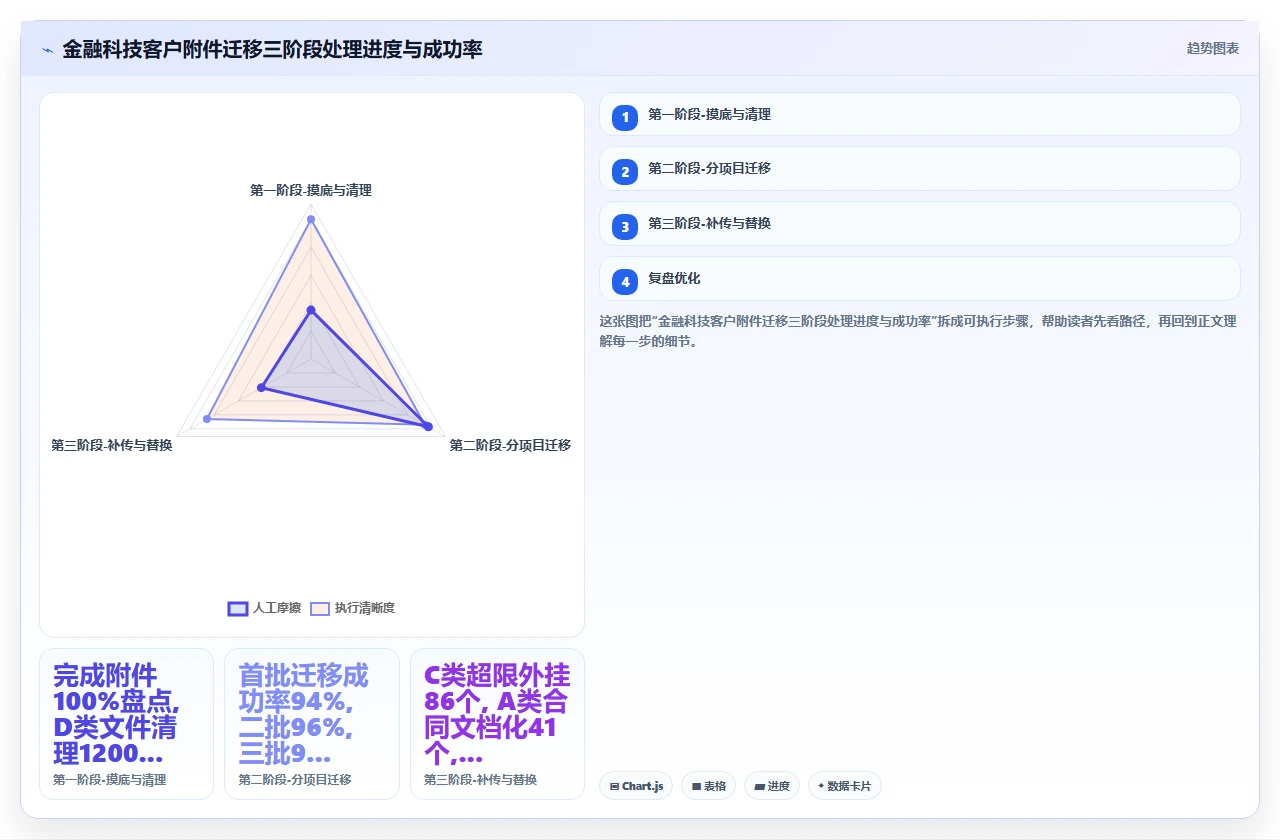Click the top data point of 执行清晰度
The width and height of the screenshot is (1280, 840).
pyautogui.click(x=311, y=219)
